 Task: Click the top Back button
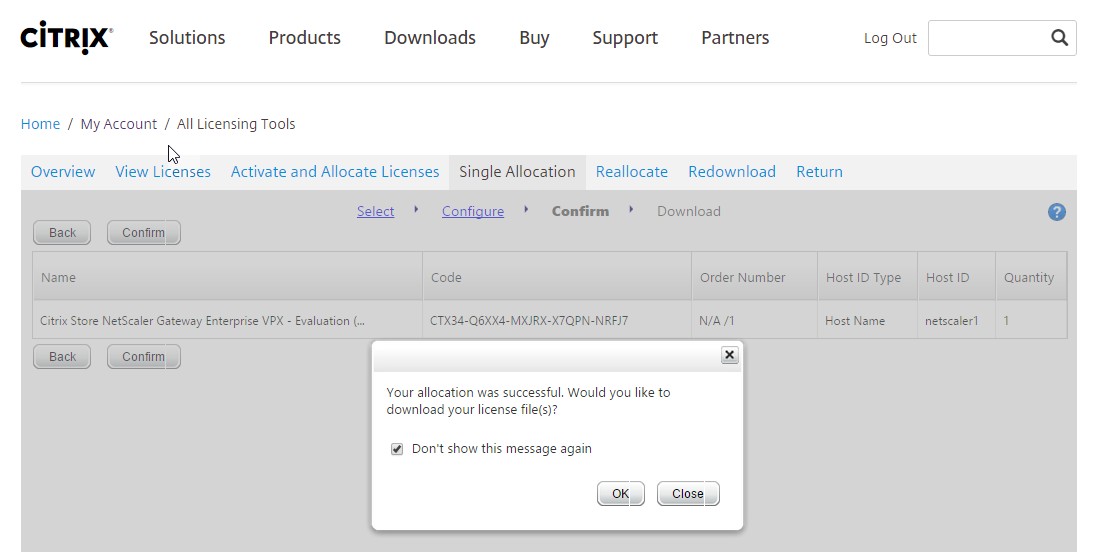point(62,233)
